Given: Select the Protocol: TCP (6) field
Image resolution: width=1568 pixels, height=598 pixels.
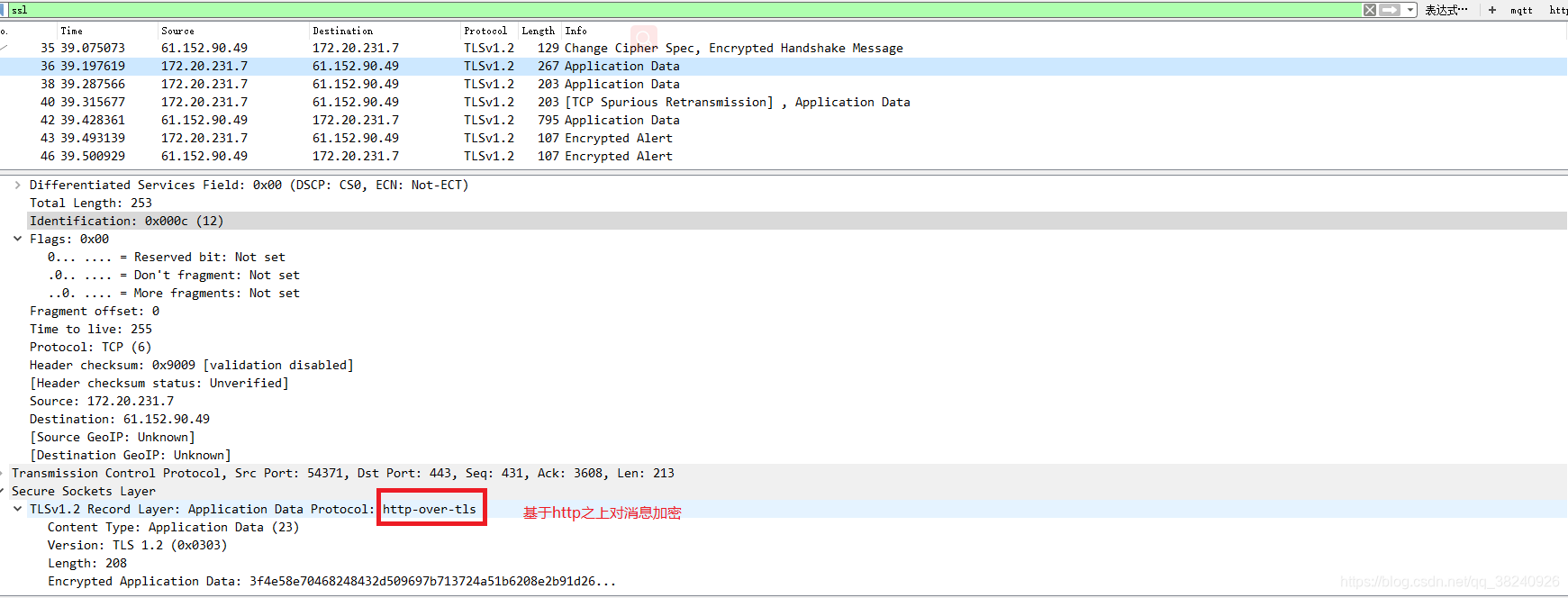Looking at the screenshot, I should (90, 347).
